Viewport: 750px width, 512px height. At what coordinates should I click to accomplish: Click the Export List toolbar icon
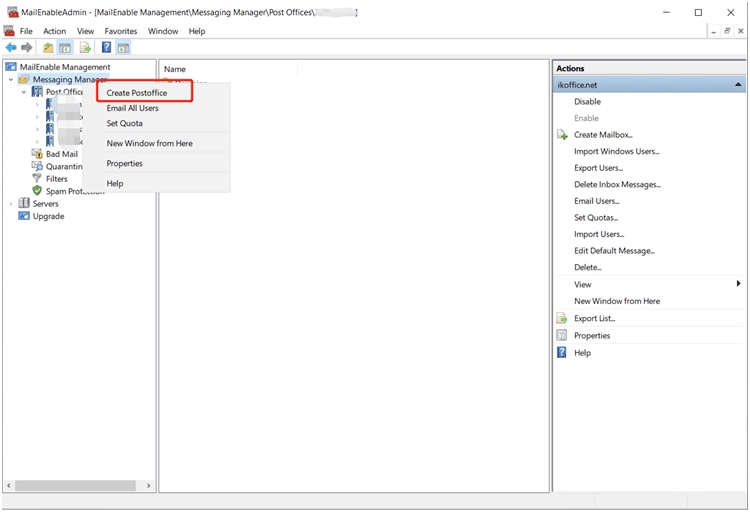(86, 47)
